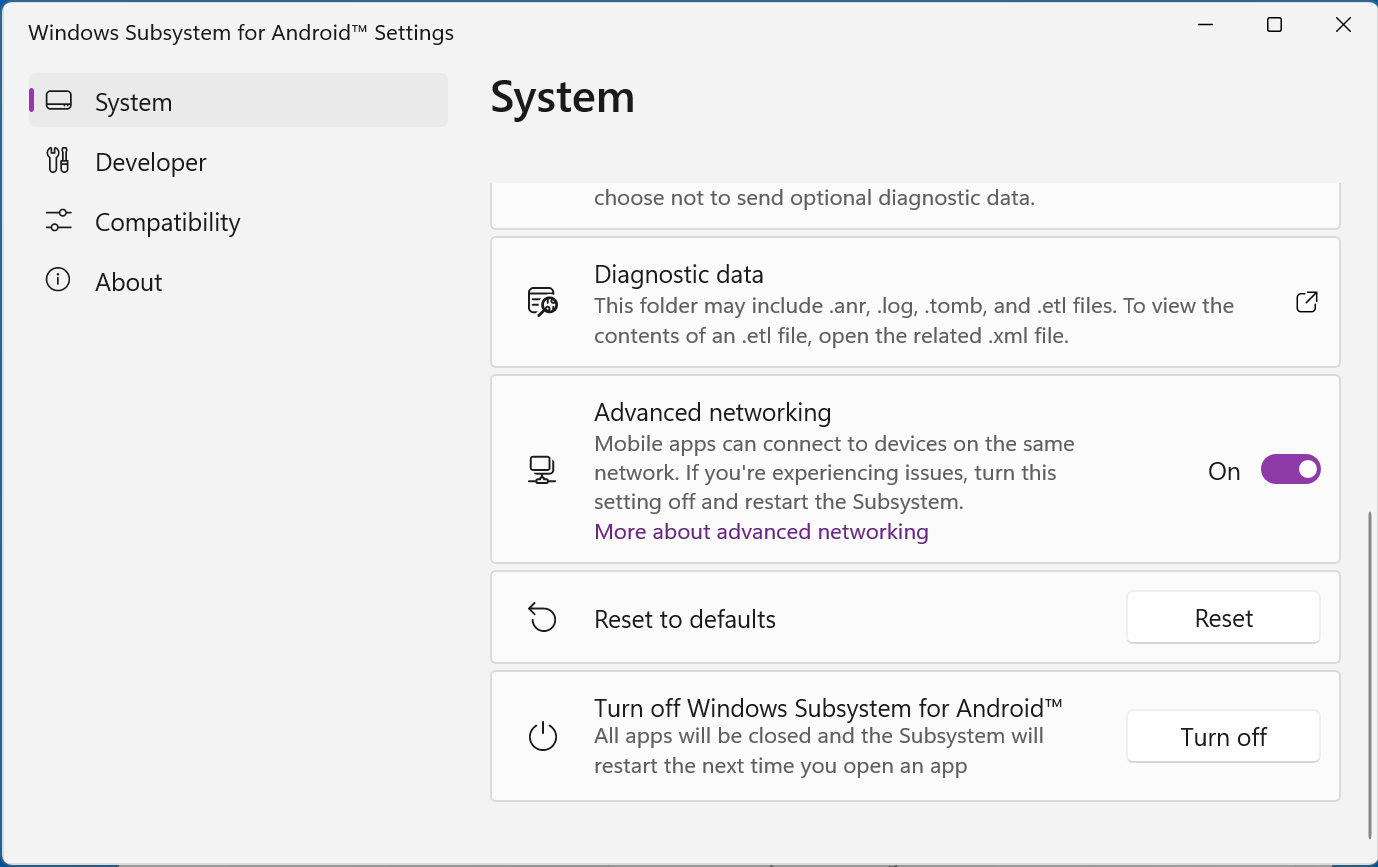Toggle Advanced networking switch off
The width and height of the screenshot is (1378, 867).
(x=1290, y=469)
